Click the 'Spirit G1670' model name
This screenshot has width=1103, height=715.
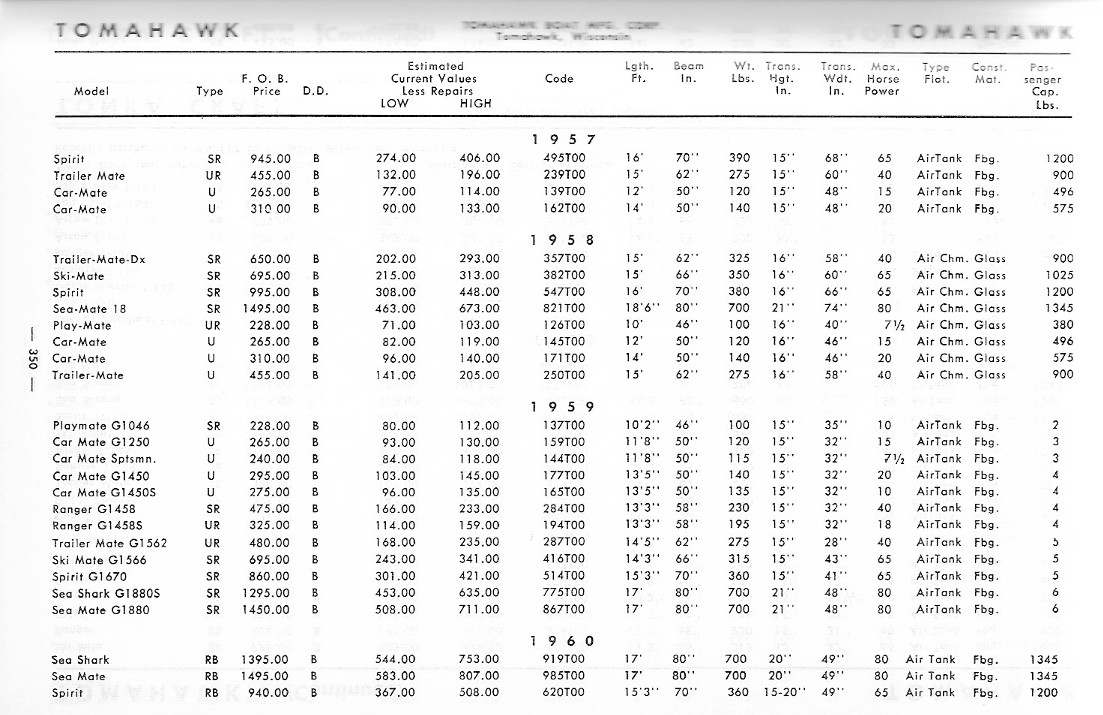pos(90,576)
